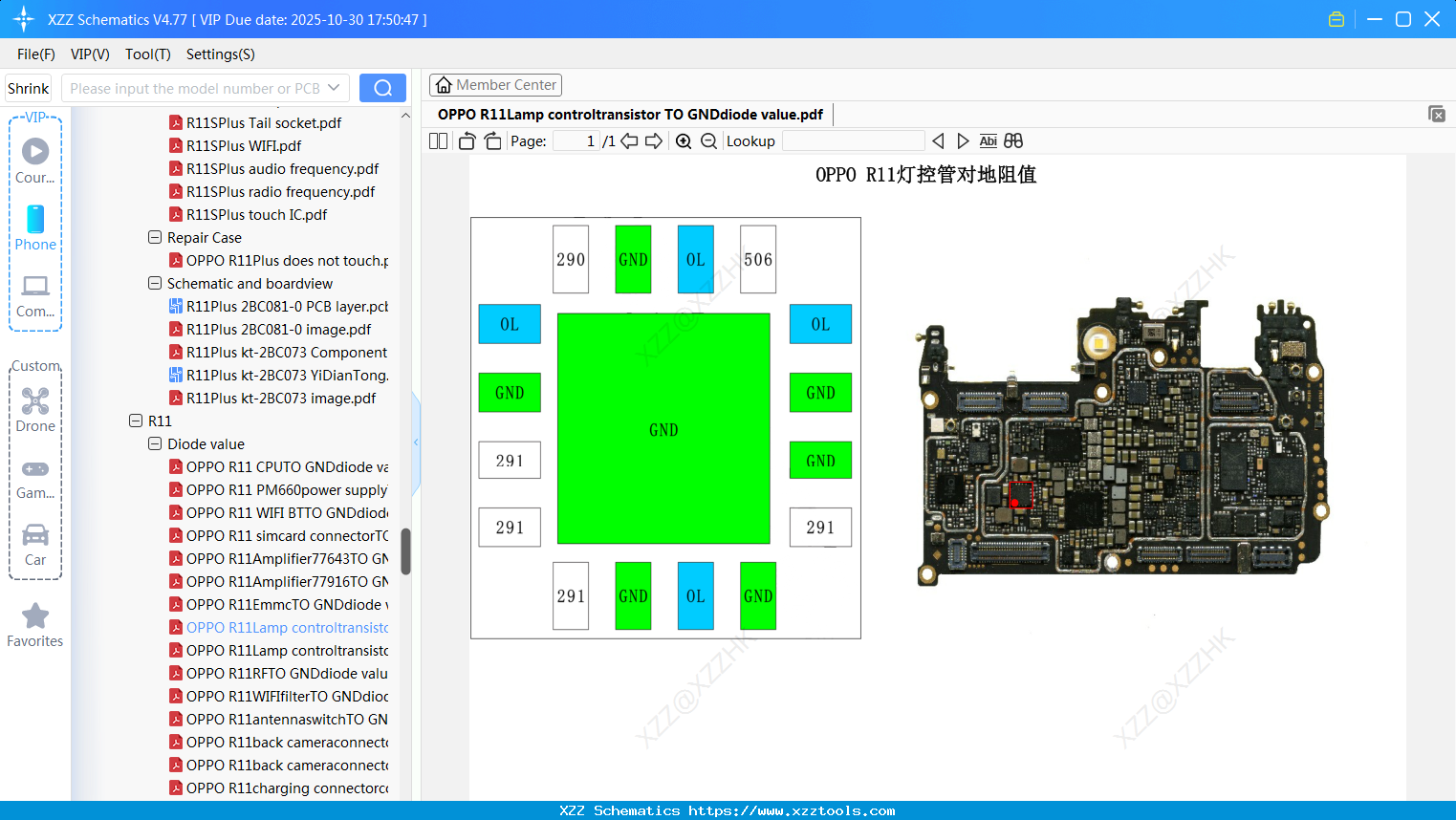The width and height of the screenshot is (1456, 820).
Task: Collapse the Diode value tree section
Action: pos(154,443)
